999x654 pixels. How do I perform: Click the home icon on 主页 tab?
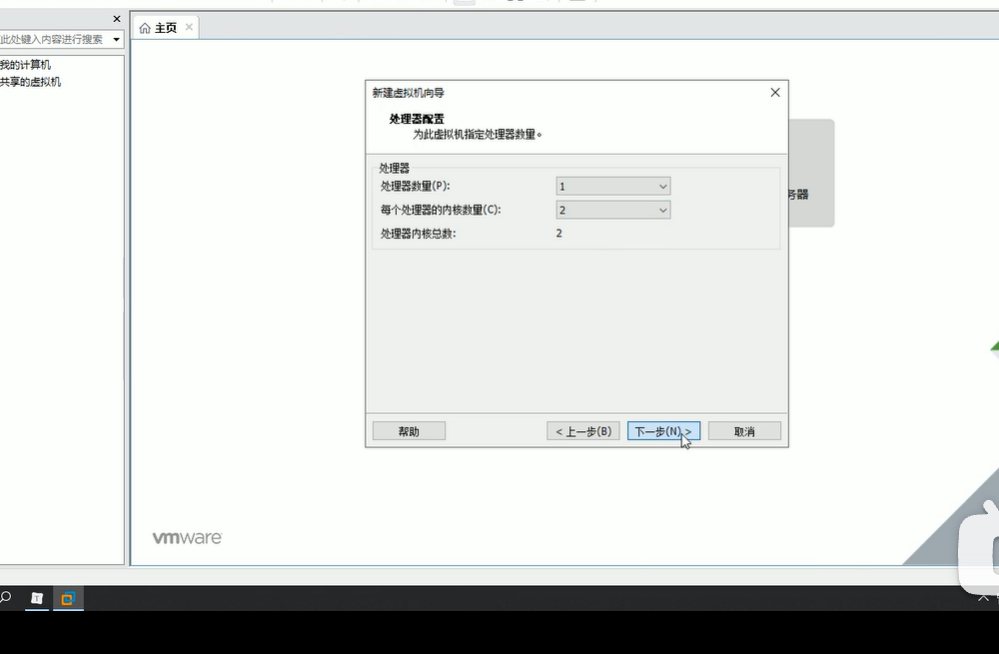[x=145, y=28]
